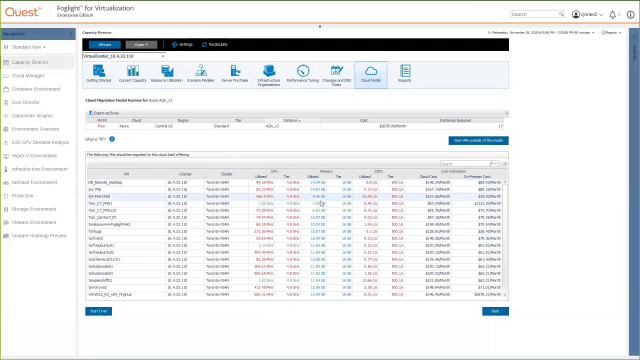Click the 'What is fit?' info icon

coord(112,139)
